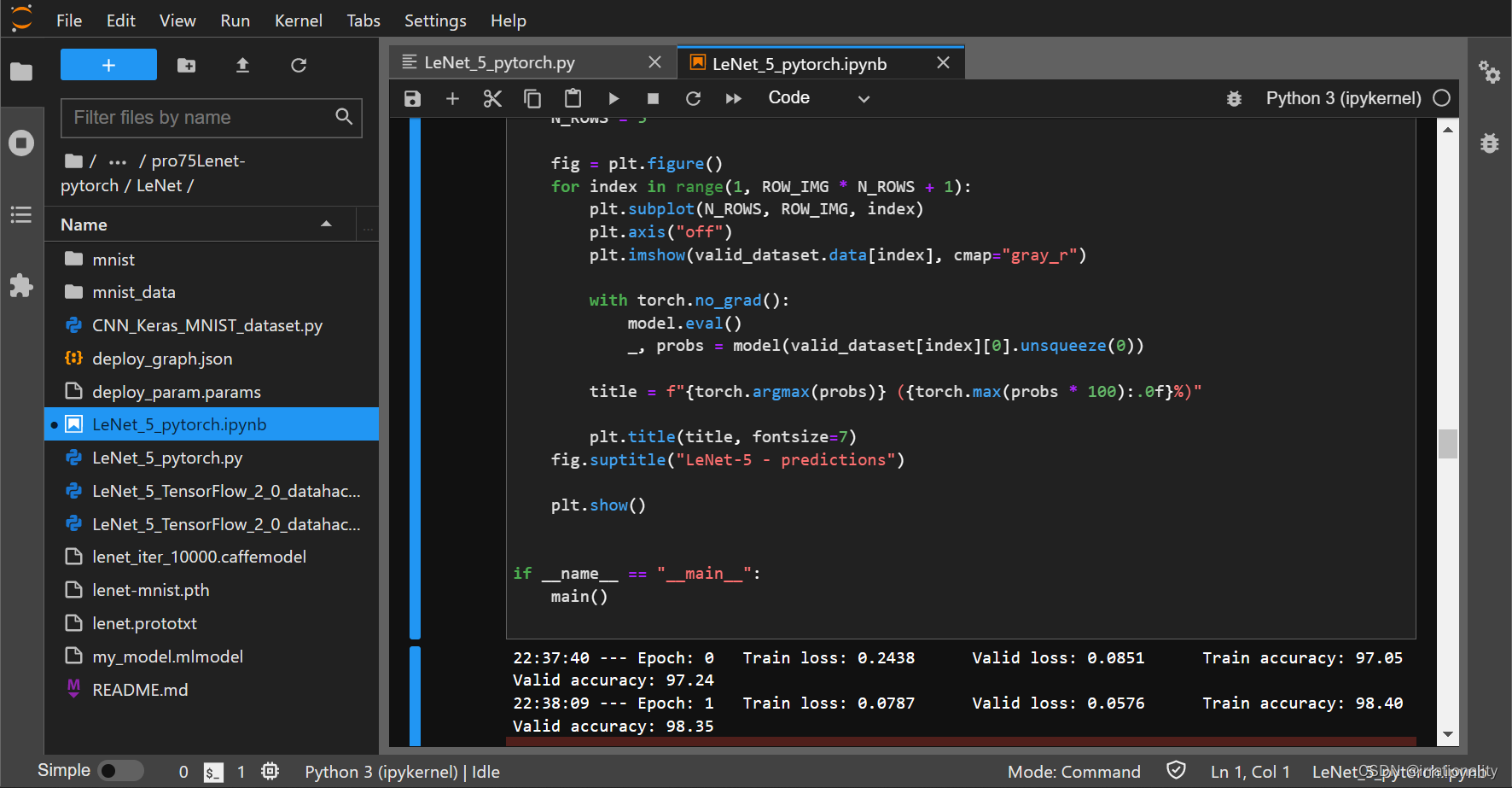Screen dimensions: 1512x788
Task: Select lenet-mnist.pth file
Action: click(x=212, y=590)
